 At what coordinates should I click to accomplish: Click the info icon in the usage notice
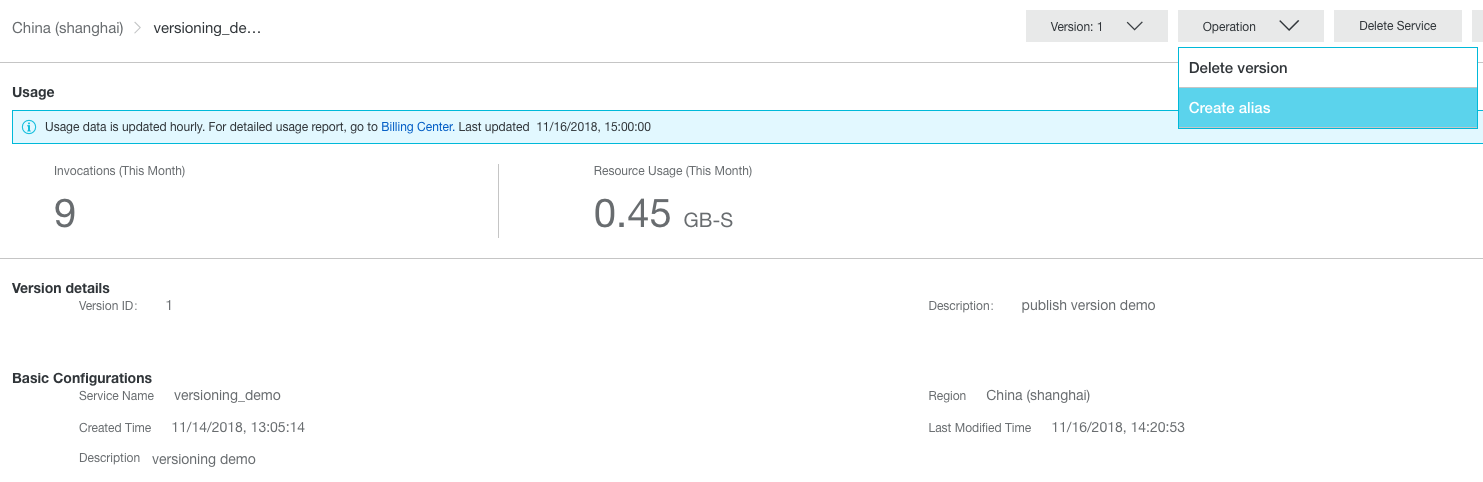click(28, 127)
